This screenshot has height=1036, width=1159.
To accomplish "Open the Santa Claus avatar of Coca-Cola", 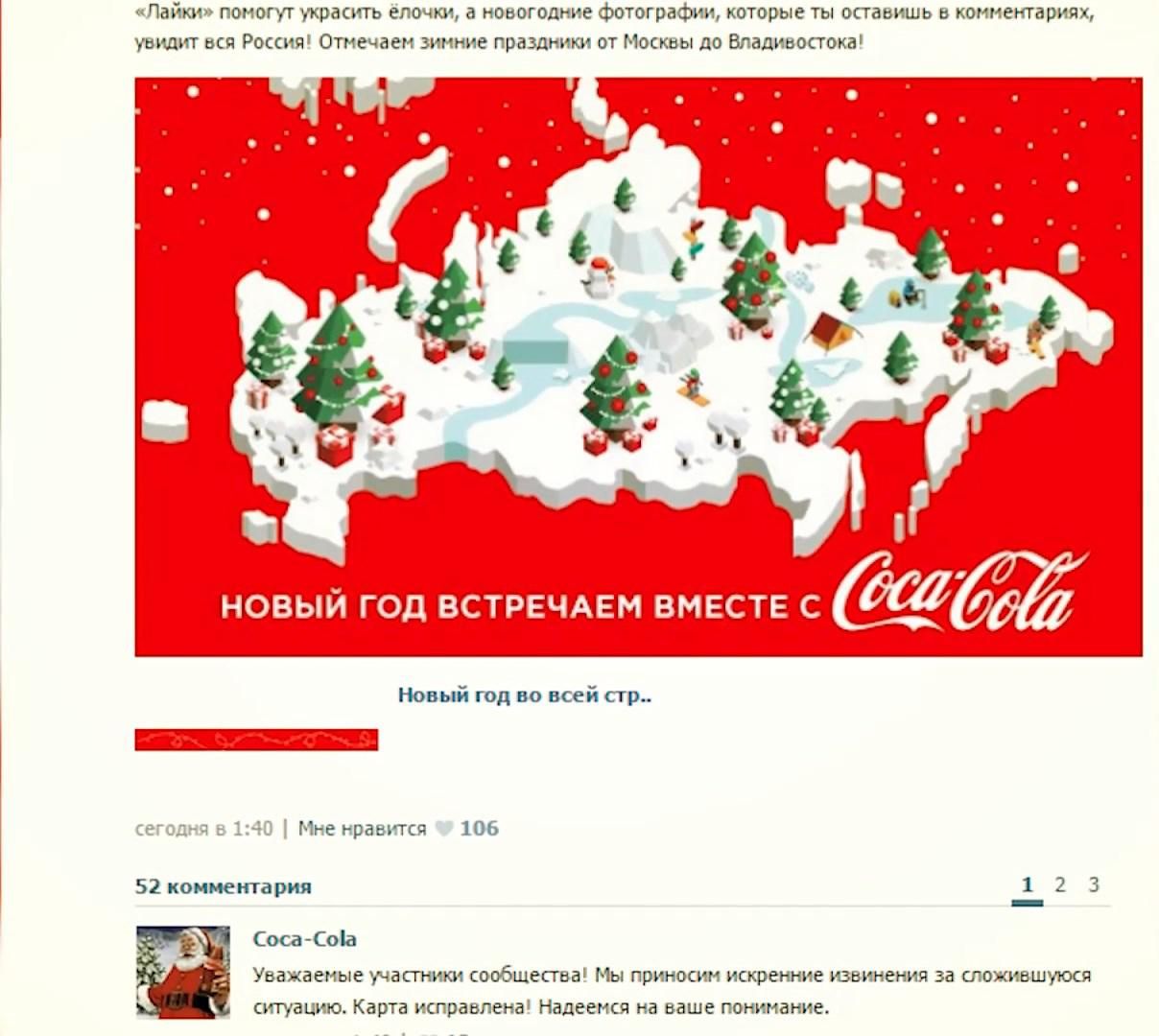I will [x=183, y=972].
